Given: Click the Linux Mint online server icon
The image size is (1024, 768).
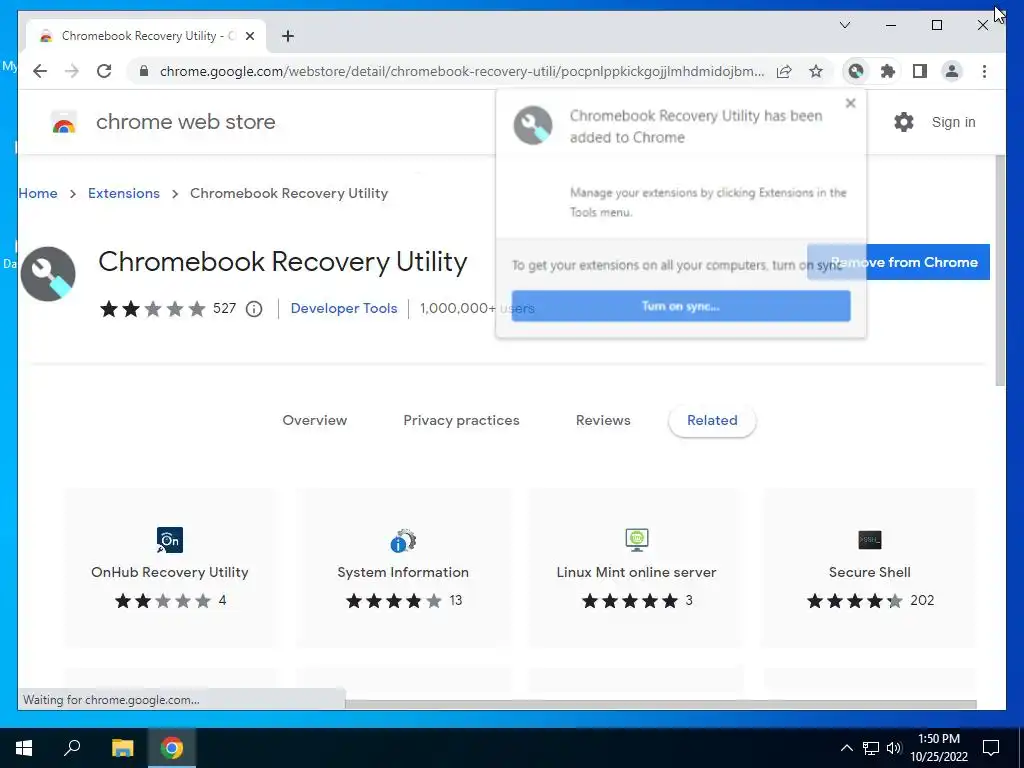Looking at the screenshot, I should [637, 539].
